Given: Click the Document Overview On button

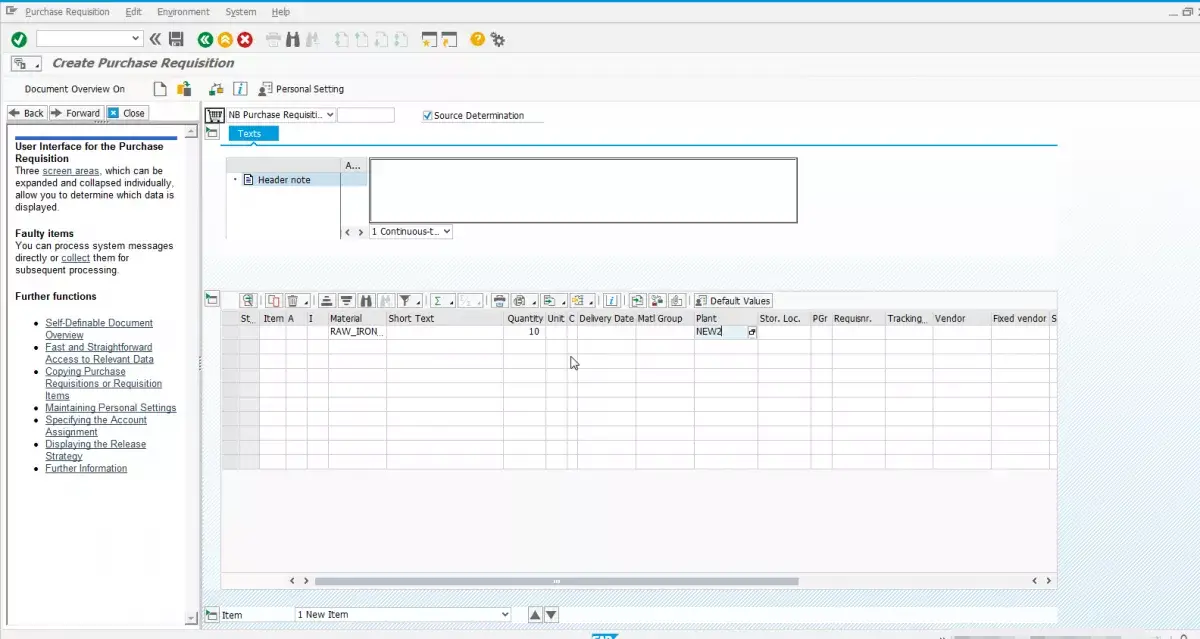Looking at the screenshot, I should pos(75,89).
